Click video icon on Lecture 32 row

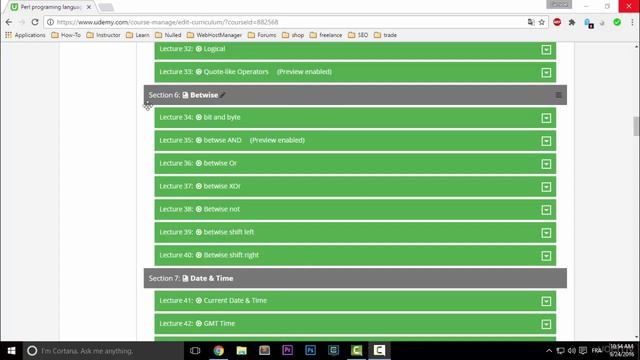click(199, 49)
